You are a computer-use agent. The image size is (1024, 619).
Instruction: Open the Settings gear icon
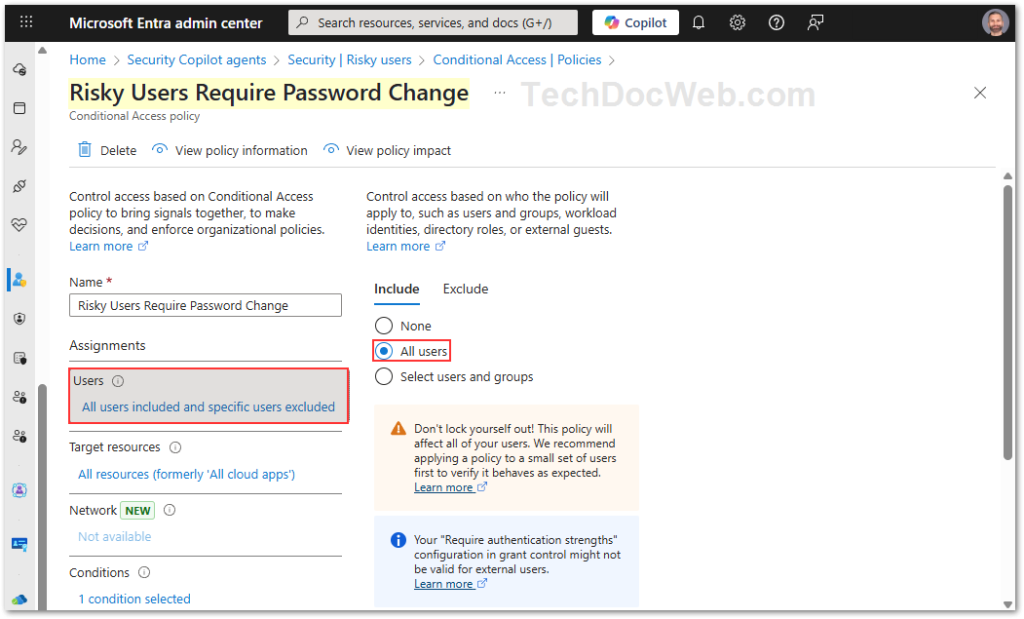point(738,22)
